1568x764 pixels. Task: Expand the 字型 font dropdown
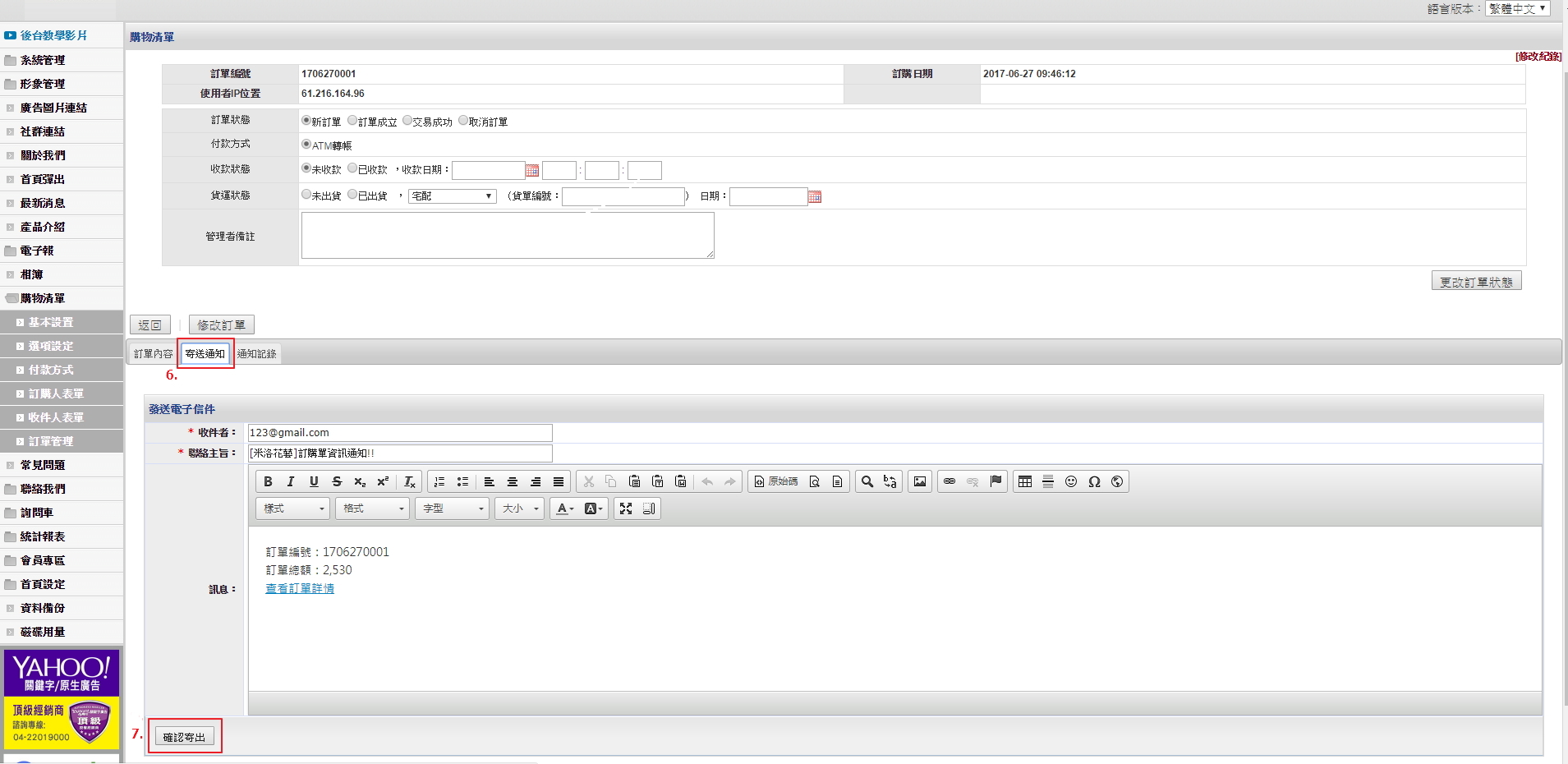tap(453, 509)
